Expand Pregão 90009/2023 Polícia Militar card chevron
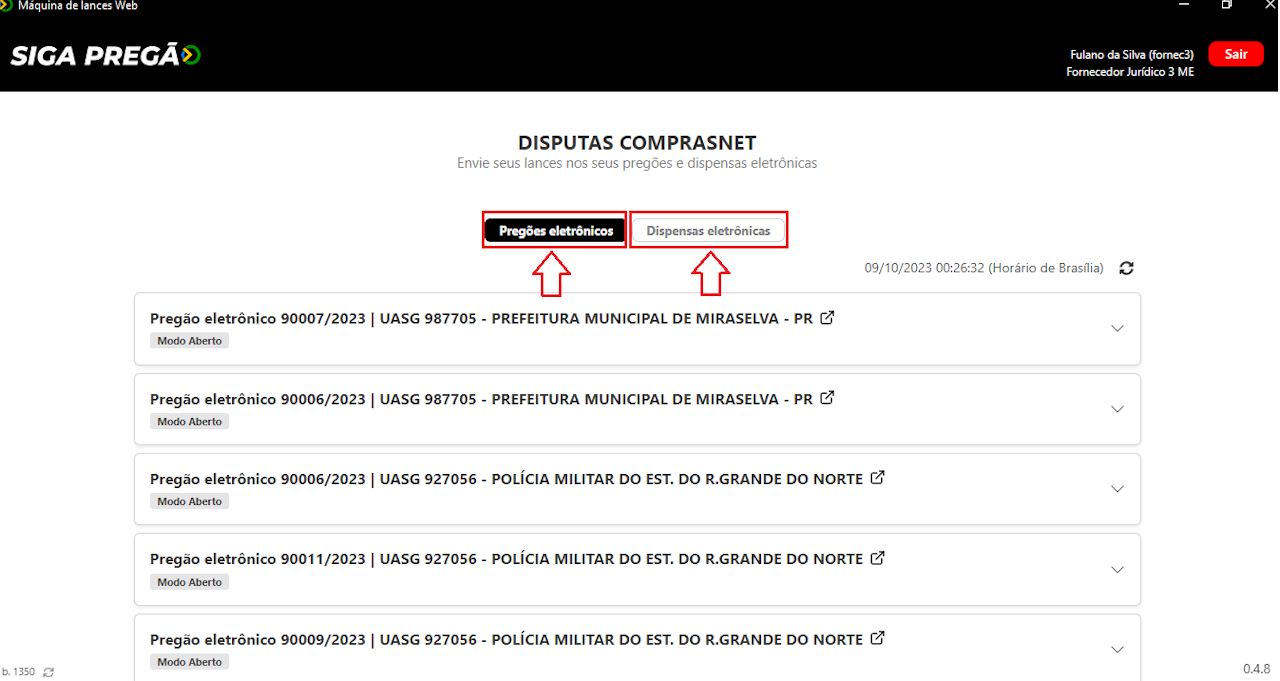The image size is (1280, 681). [1118, 649]
